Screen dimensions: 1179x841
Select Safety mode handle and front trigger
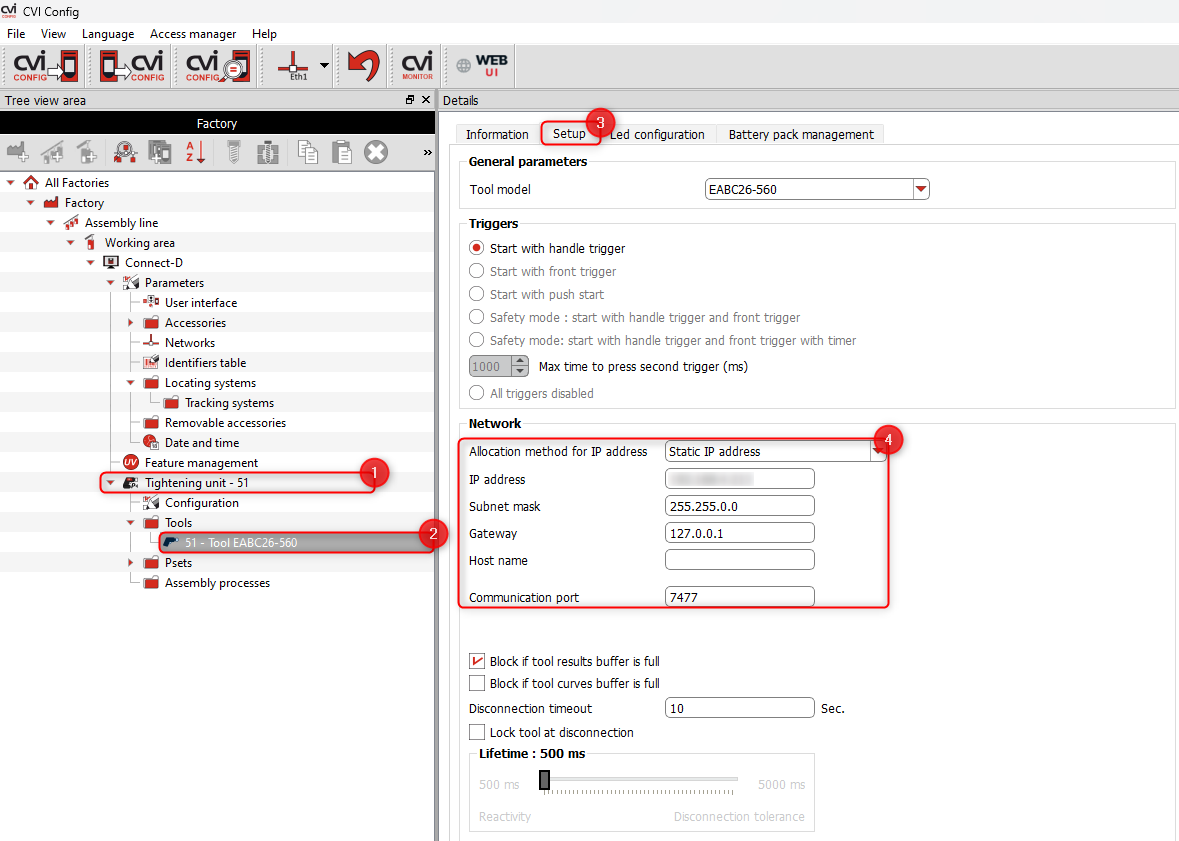(x=477, y=317)
